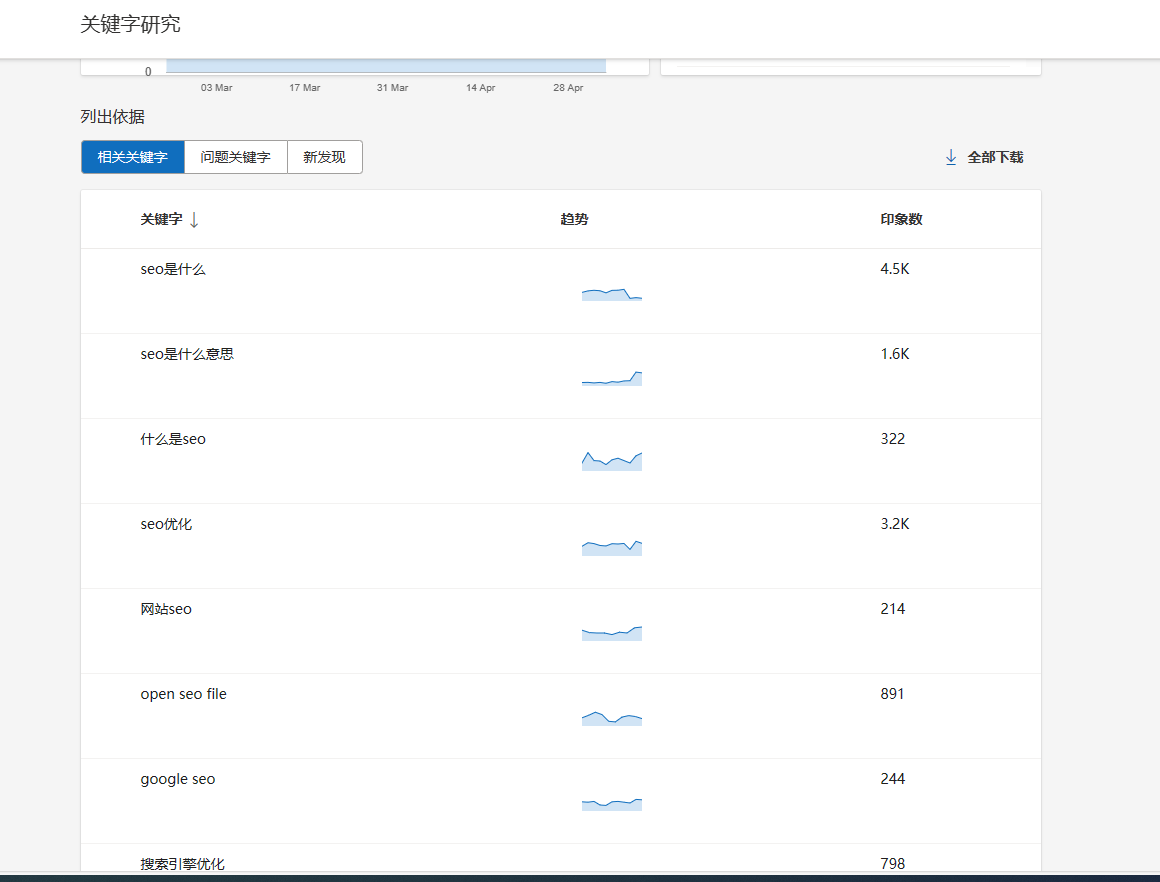1160x882 pixels.
Task: Click the 趋势 column header
Action: (x=574, y=219)
